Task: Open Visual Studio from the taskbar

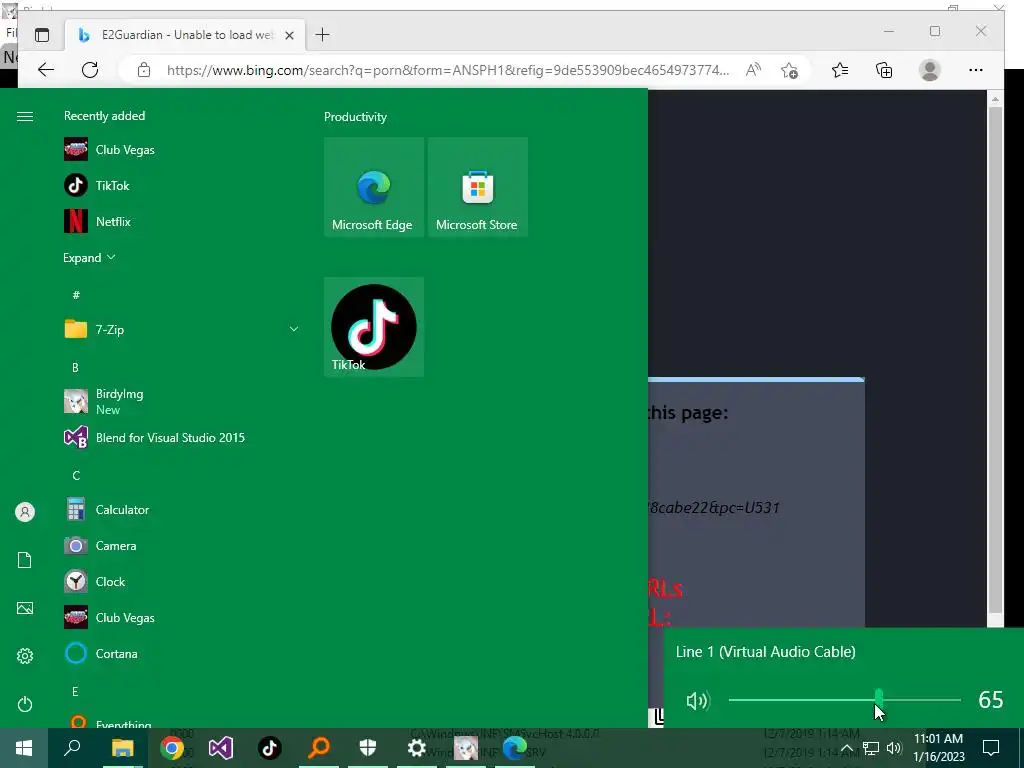Action: 221,748
